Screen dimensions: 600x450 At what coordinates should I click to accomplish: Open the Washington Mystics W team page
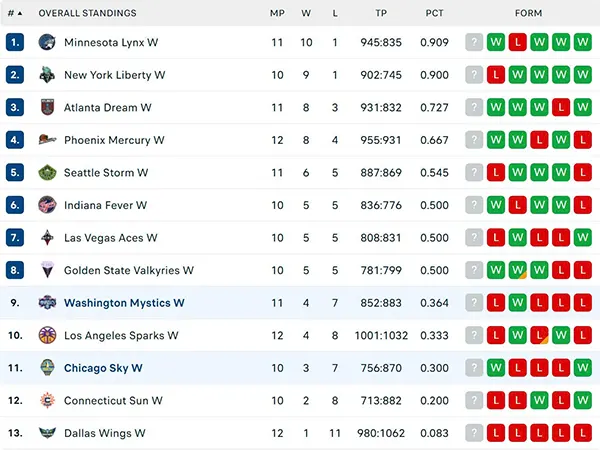coord(124,303)
